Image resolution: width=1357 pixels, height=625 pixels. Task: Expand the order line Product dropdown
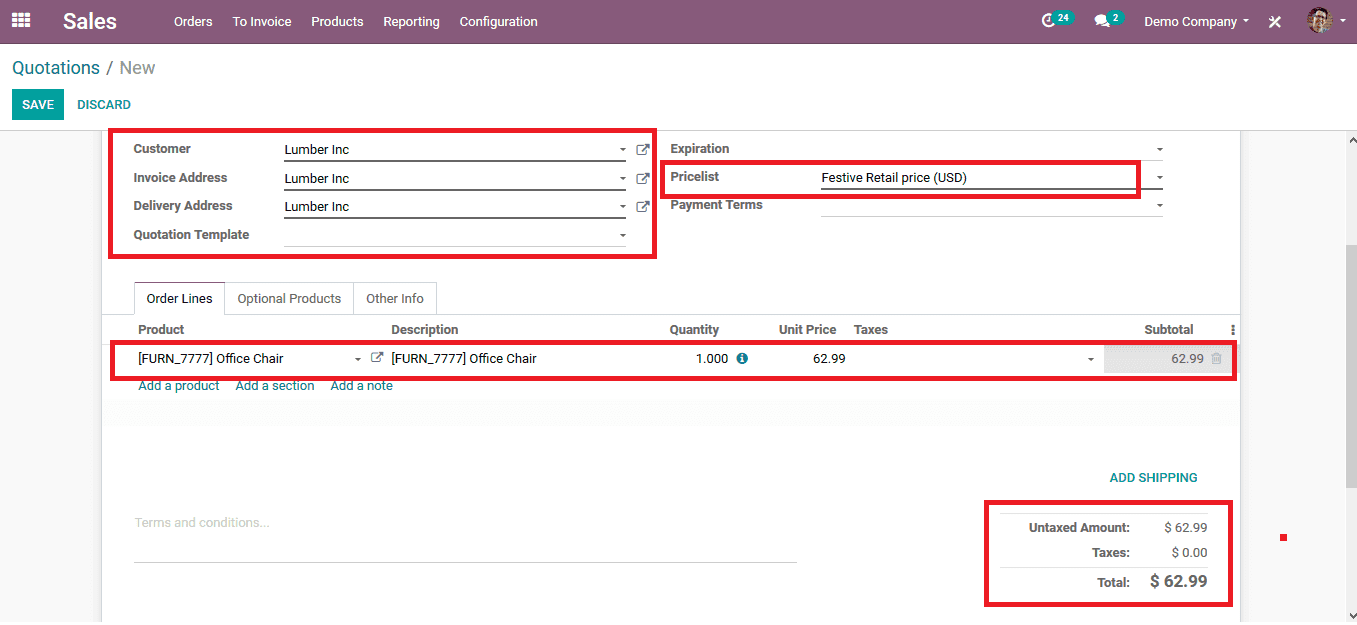coord(358,359)
